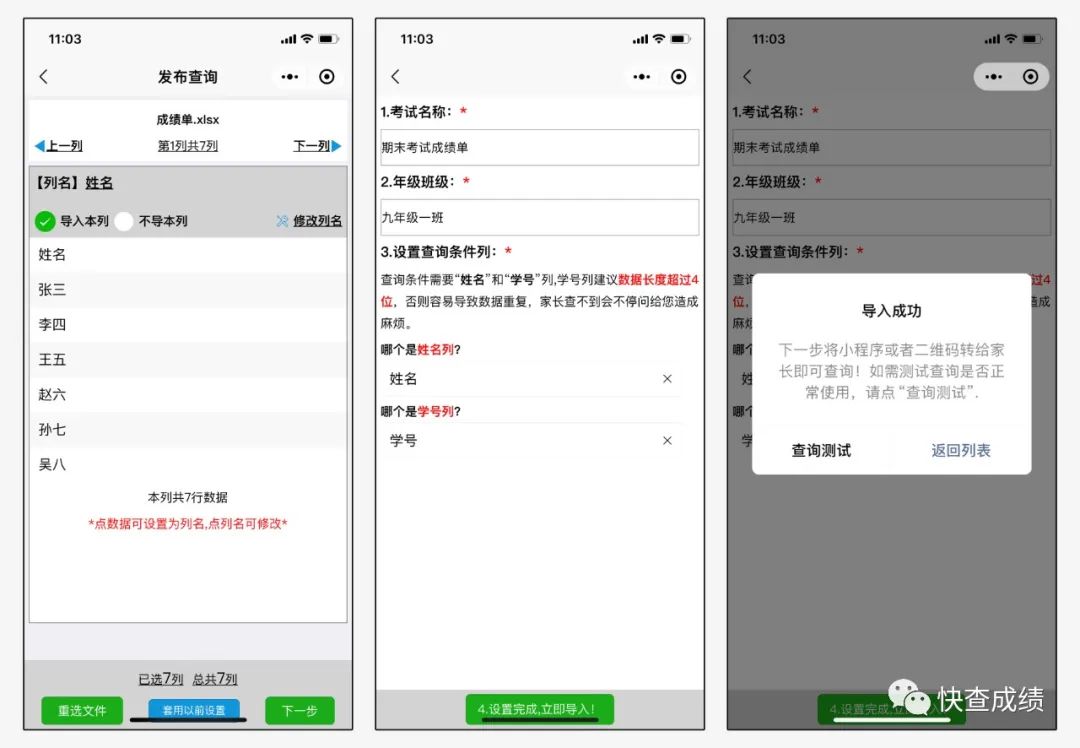This screenshot has width=1080, height=748.
Task: Select data row 姓名 in first screen list
Action: click(188, 255)
